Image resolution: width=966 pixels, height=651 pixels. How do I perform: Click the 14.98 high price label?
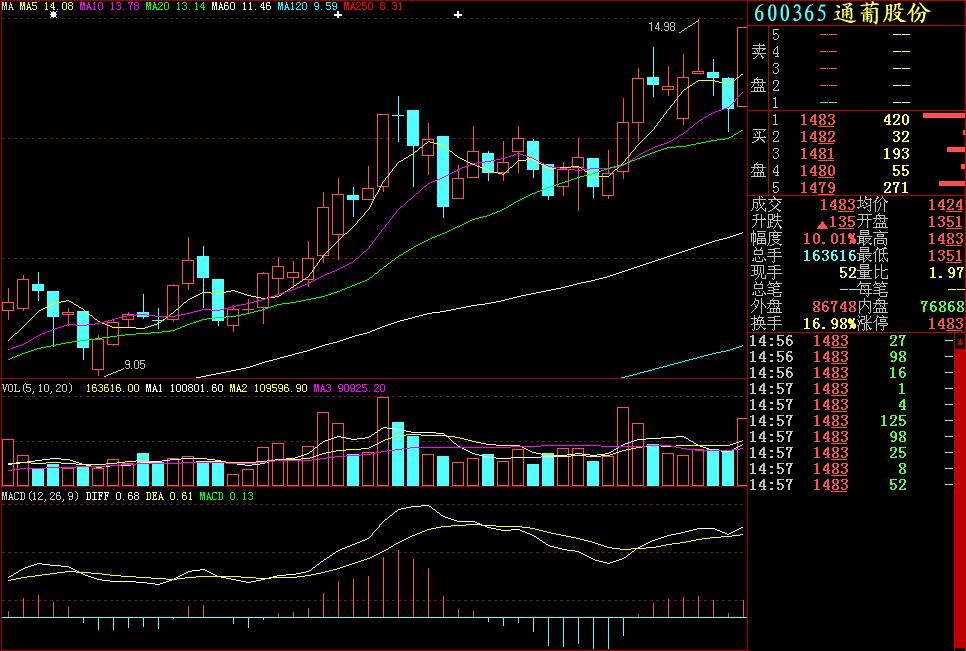pos(661,27)
